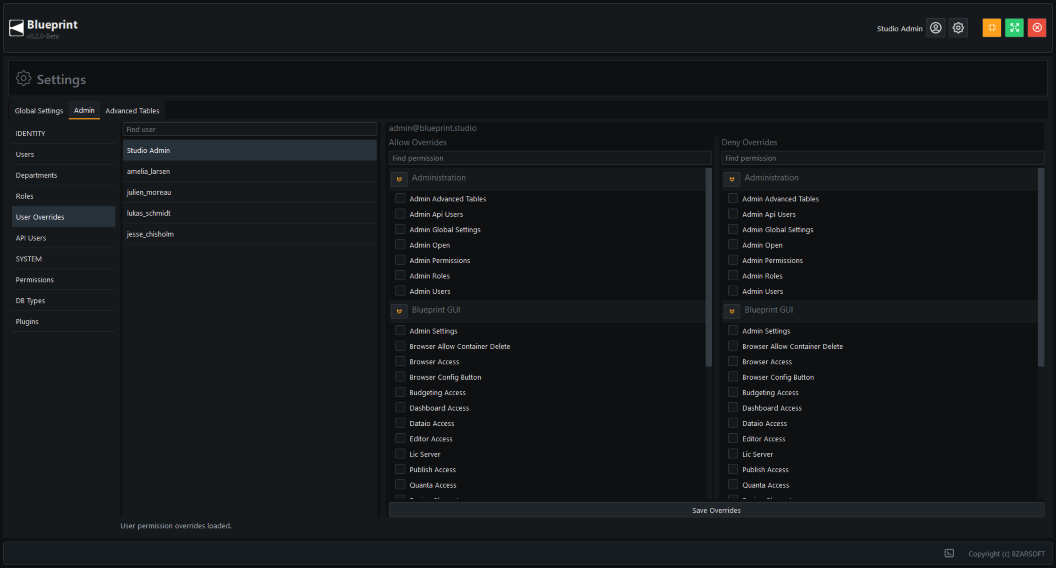The height and width of the screenshot is (568, 1056).
Task: Select Studio Admin in user list
Action: pyautogui.click(x=249, y=150)
